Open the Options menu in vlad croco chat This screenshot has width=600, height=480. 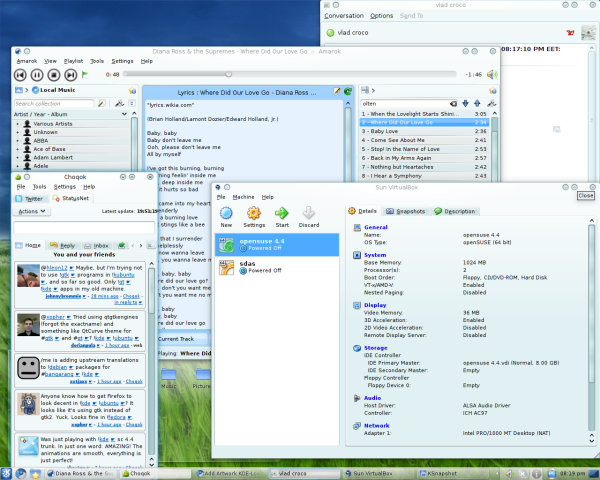(x=382, y=16)
